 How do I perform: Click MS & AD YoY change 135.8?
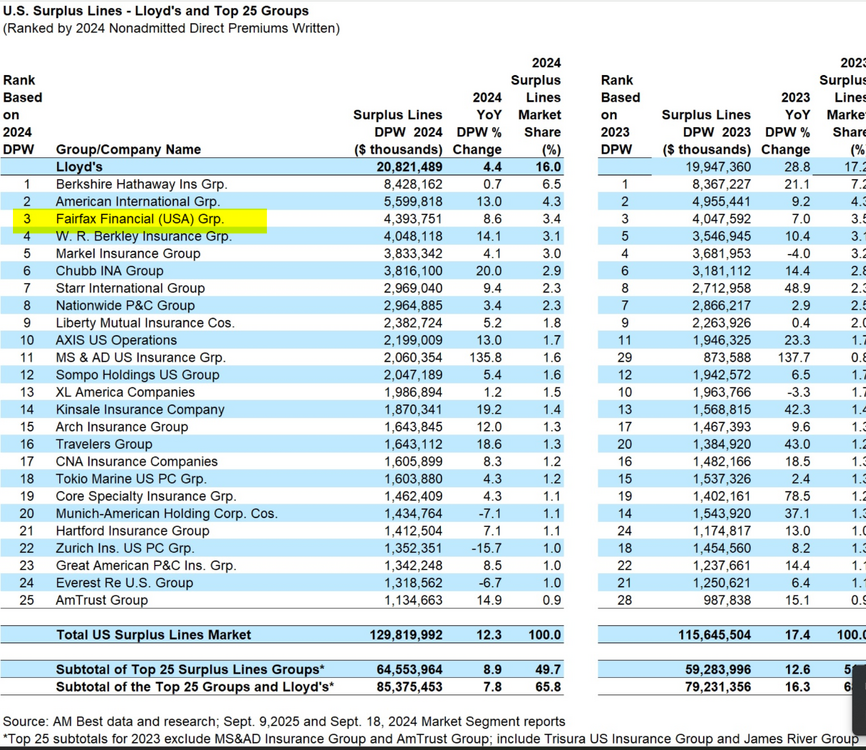point(485,357)
